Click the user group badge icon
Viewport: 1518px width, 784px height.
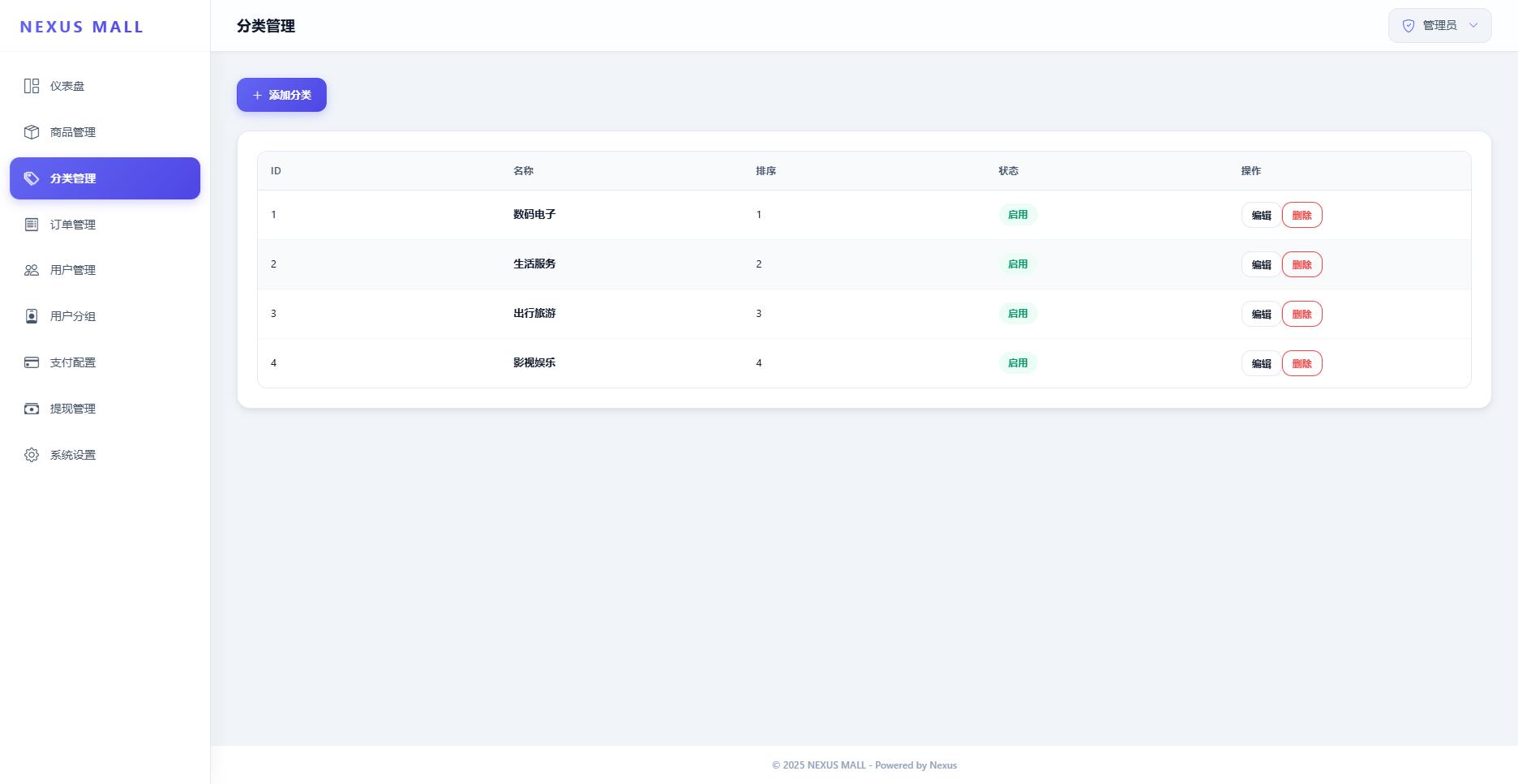[32, 316]
